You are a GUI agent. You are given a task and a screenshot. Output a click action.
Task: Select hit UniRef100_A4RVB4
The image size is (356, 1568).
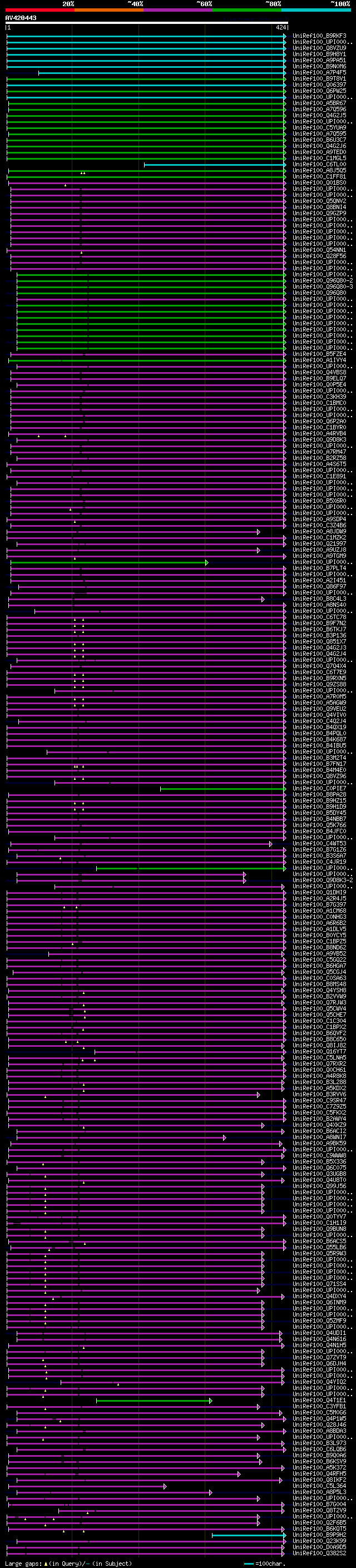click(x=319, y=433)
